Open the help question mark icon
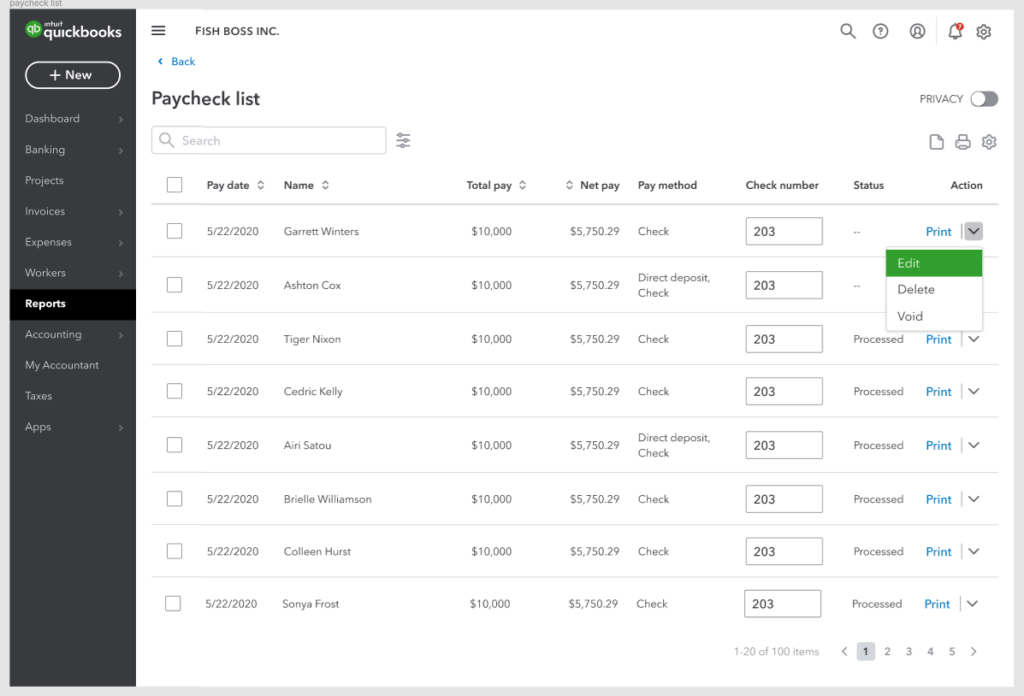This screenshot has height=696, width=1024. [880, 31]
